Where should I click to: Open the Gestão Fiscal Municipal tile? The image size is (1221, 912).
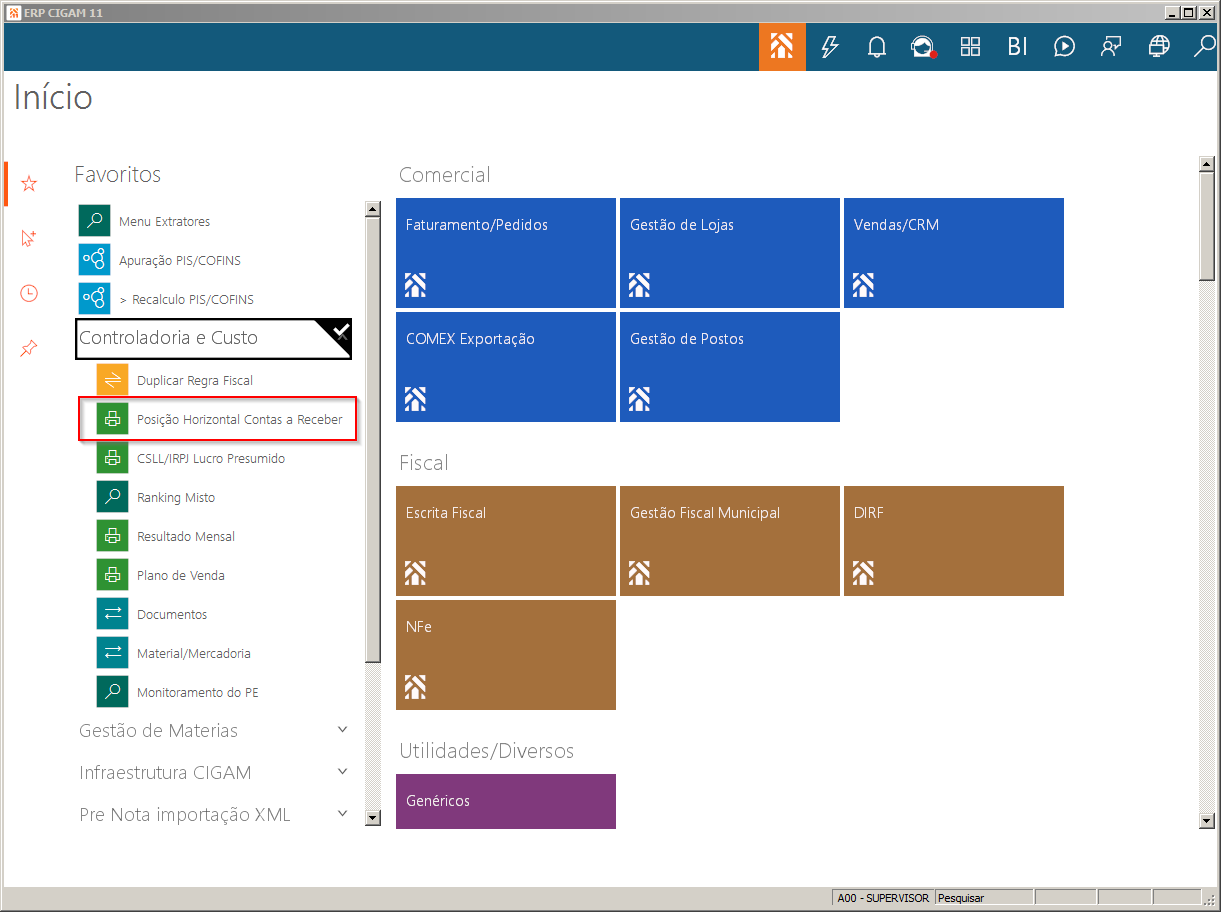pos(730,541)
